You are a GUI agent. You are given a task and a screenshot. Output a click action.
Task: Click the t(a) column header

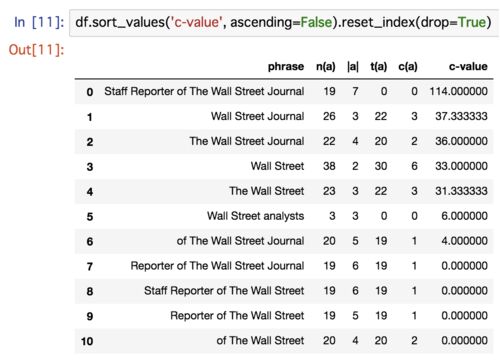click(x=378, y=66)
